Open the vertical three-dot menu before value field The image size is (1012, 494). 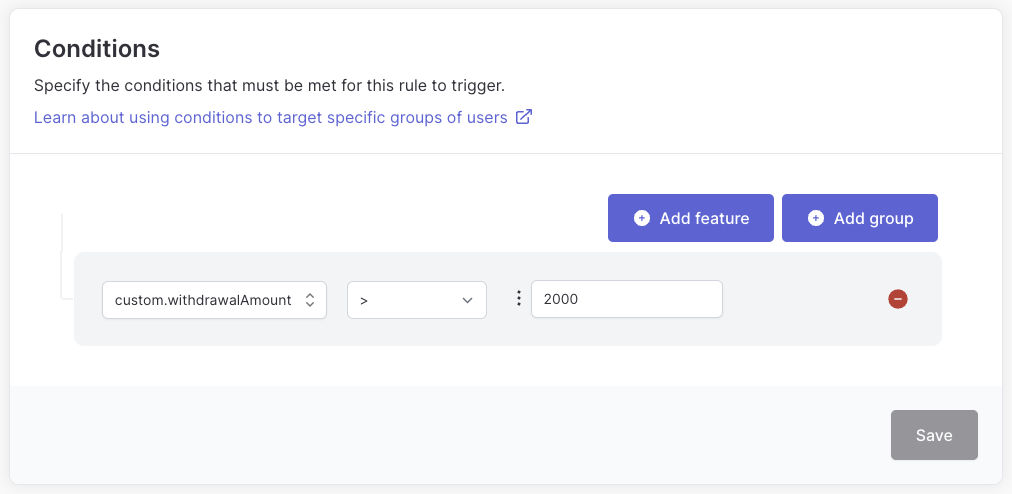[x=518, y=299]
